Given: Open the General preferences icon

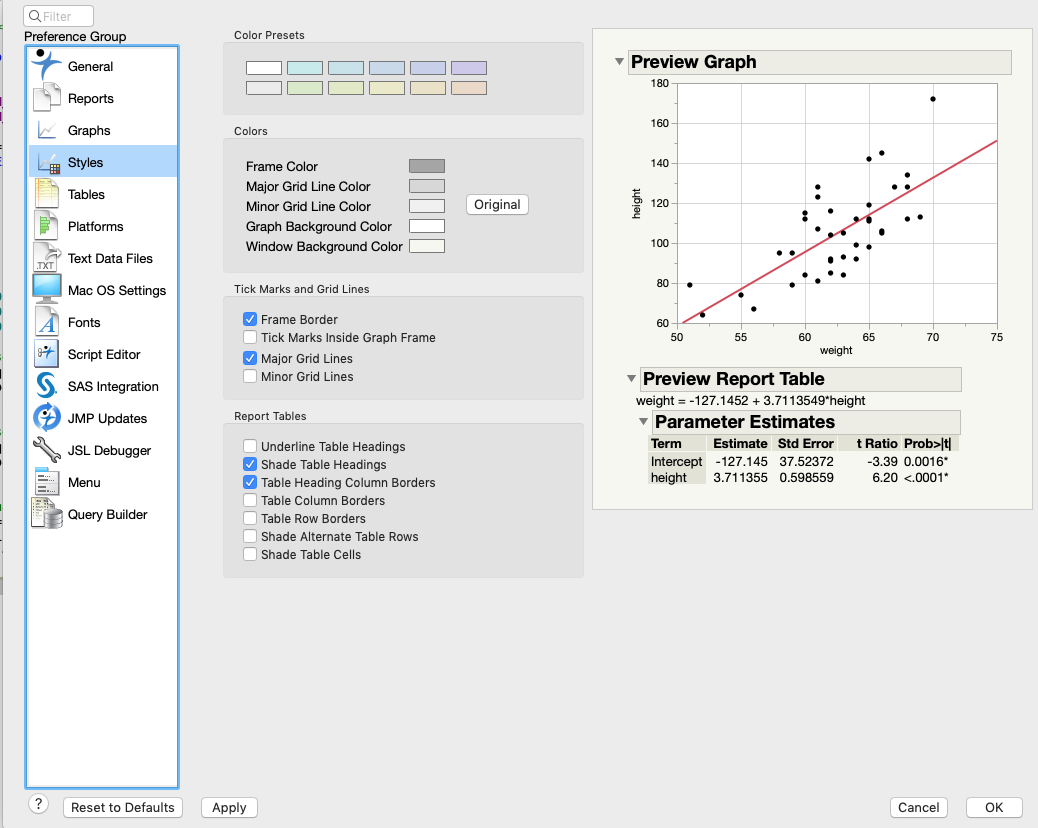Looking at the screenshot, I should pos(47,65).
